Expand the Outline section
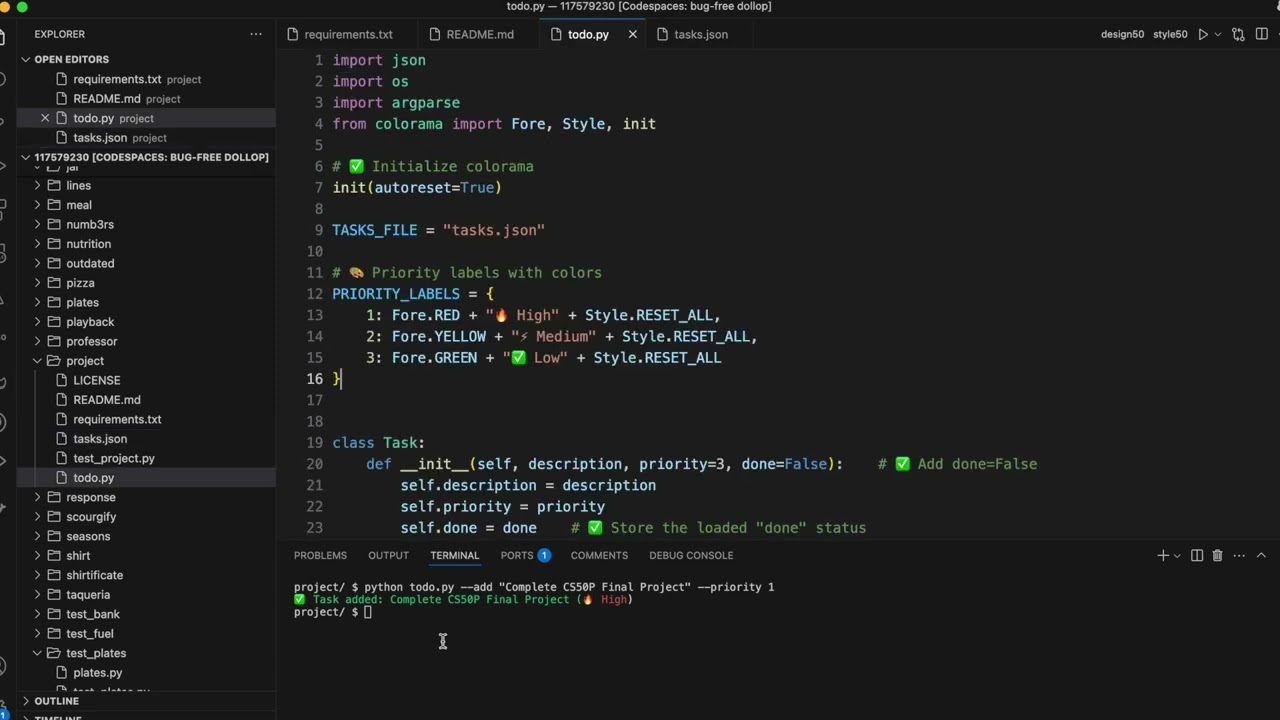1280x720 pixels. coord(56,701)
